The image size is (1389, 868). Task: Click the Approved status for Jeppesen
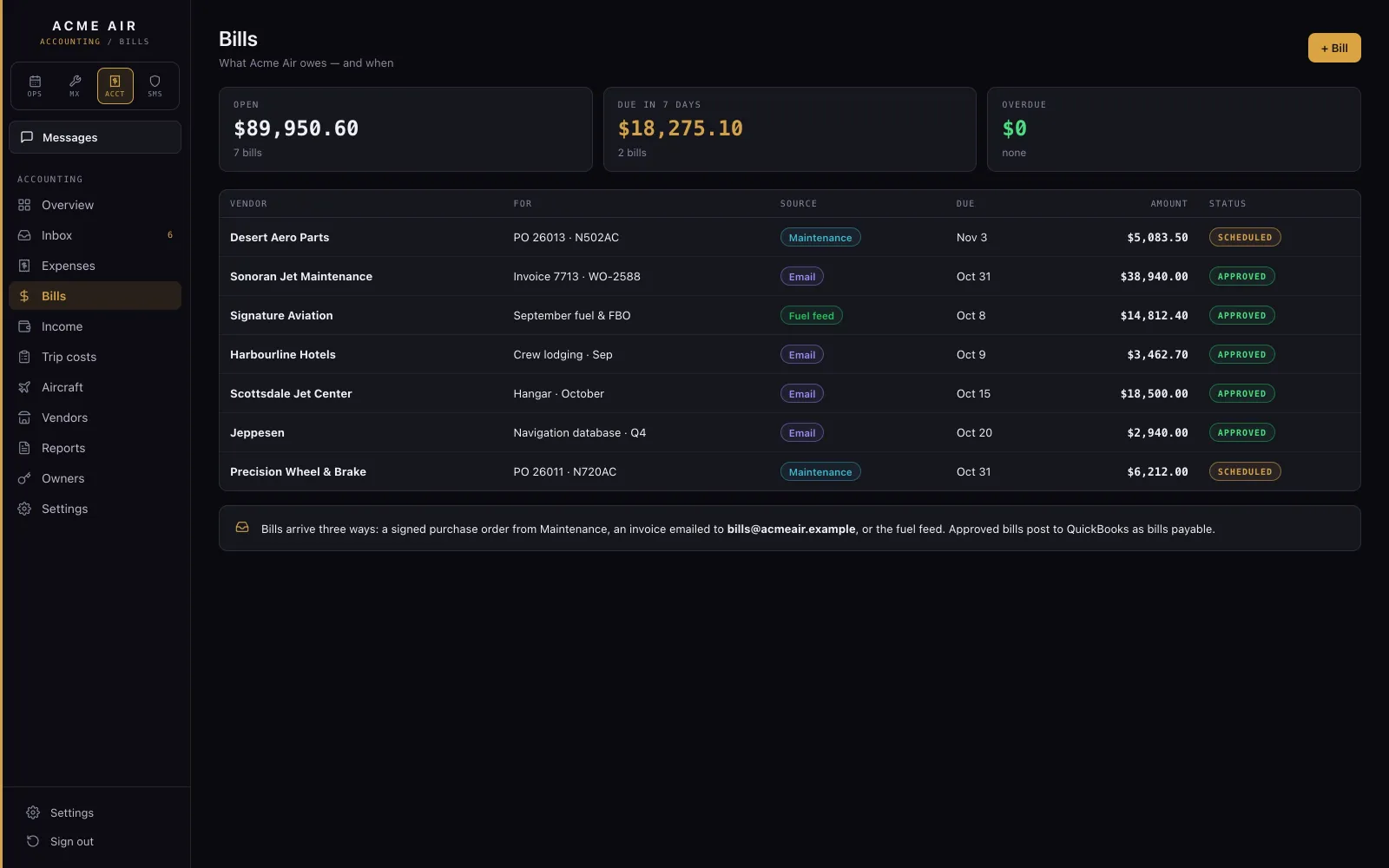(x=1241, y=432)
